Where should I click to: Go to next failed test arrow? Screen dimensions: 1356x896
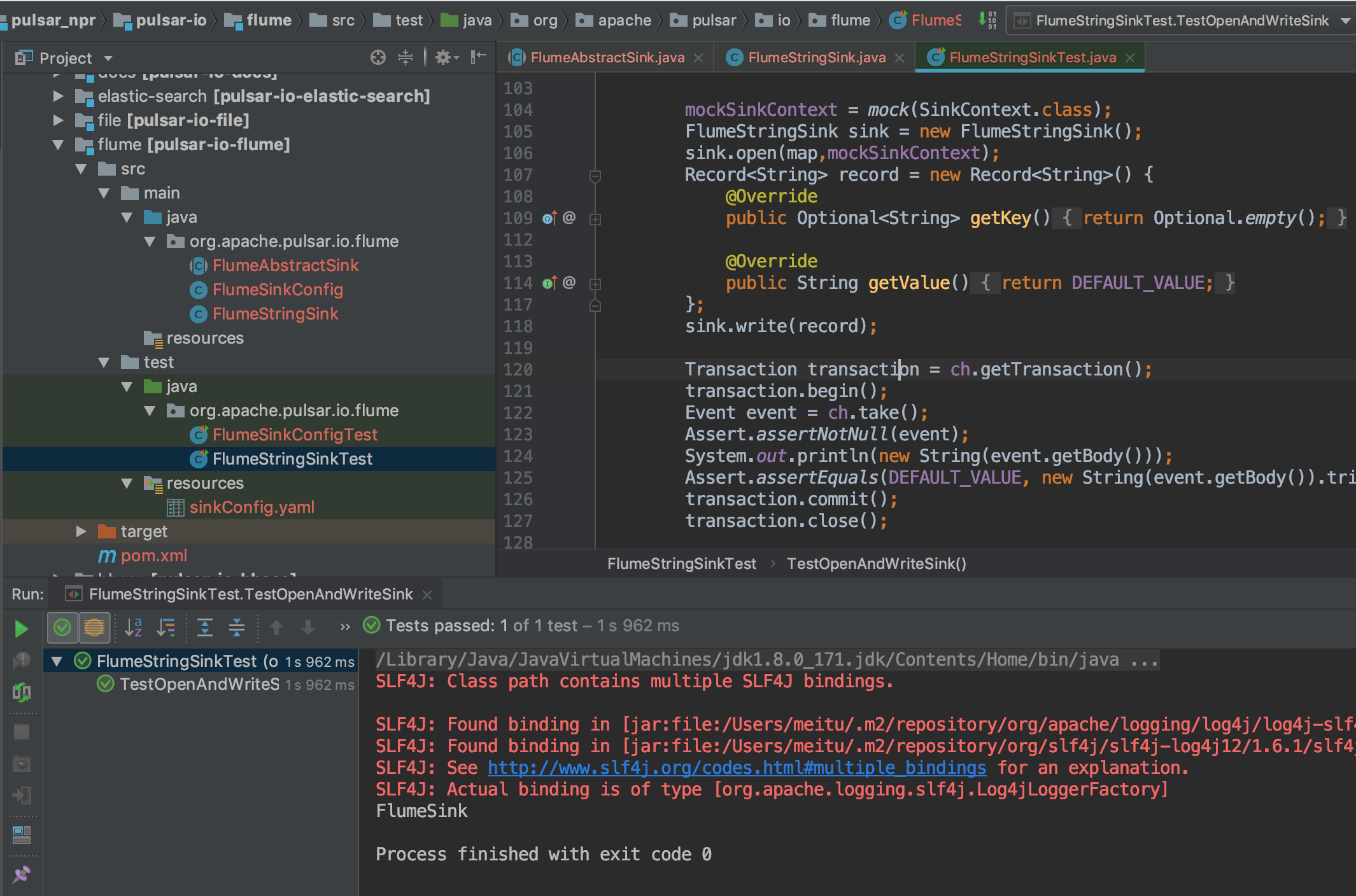(x=308, y=628)
